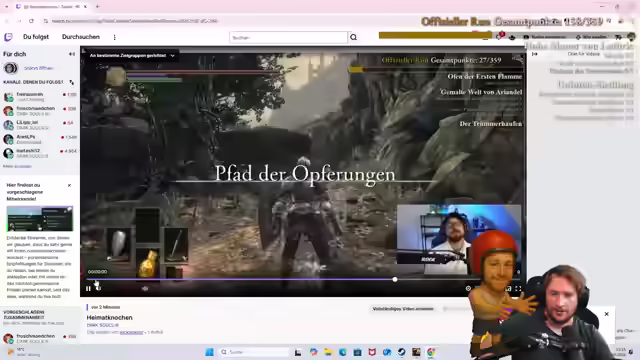
Task: Open the Durchsuchen tab
Action: click(x=81, y=37)
